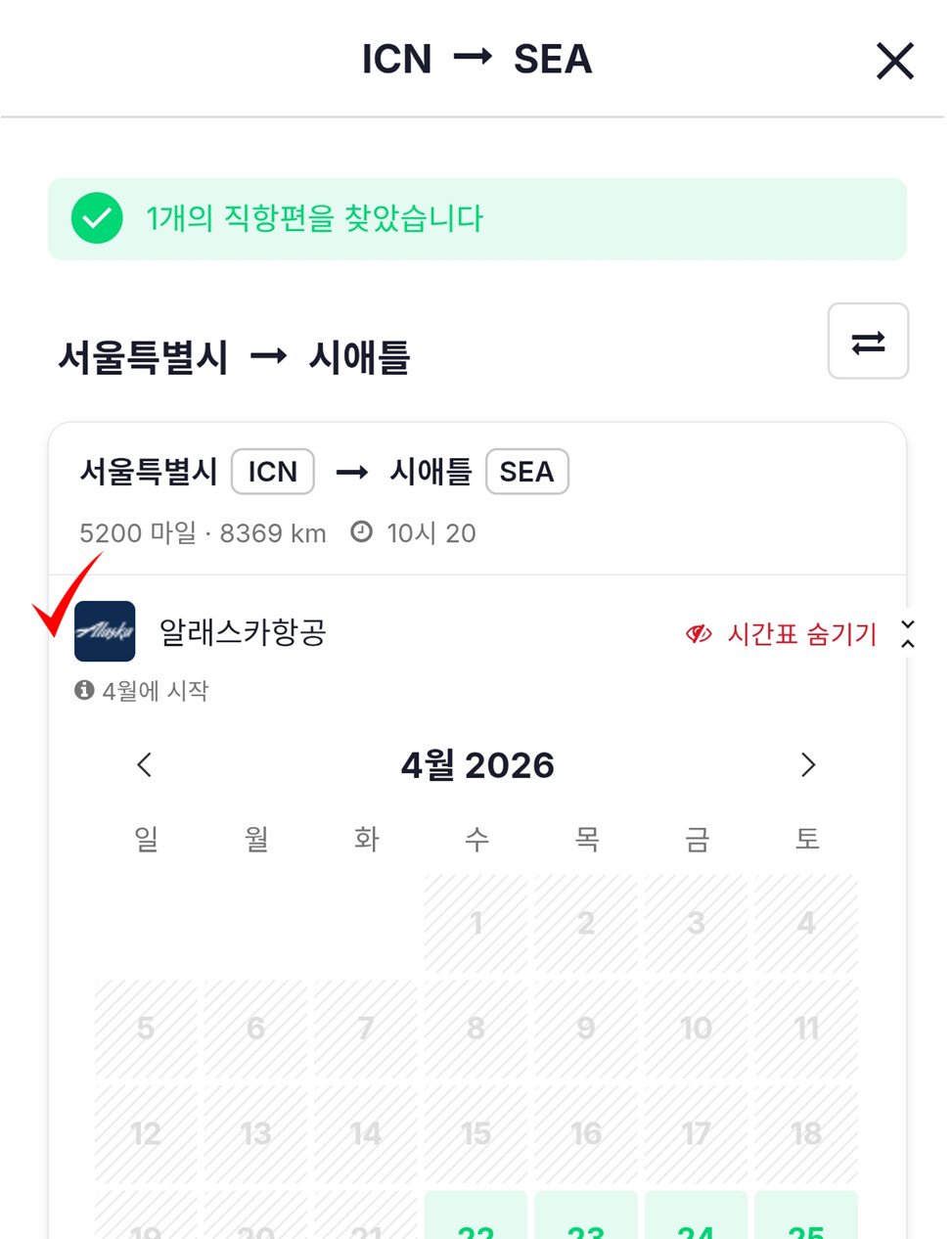Go to previous month in calendar
952x1239 pixels.
point(145,764)
